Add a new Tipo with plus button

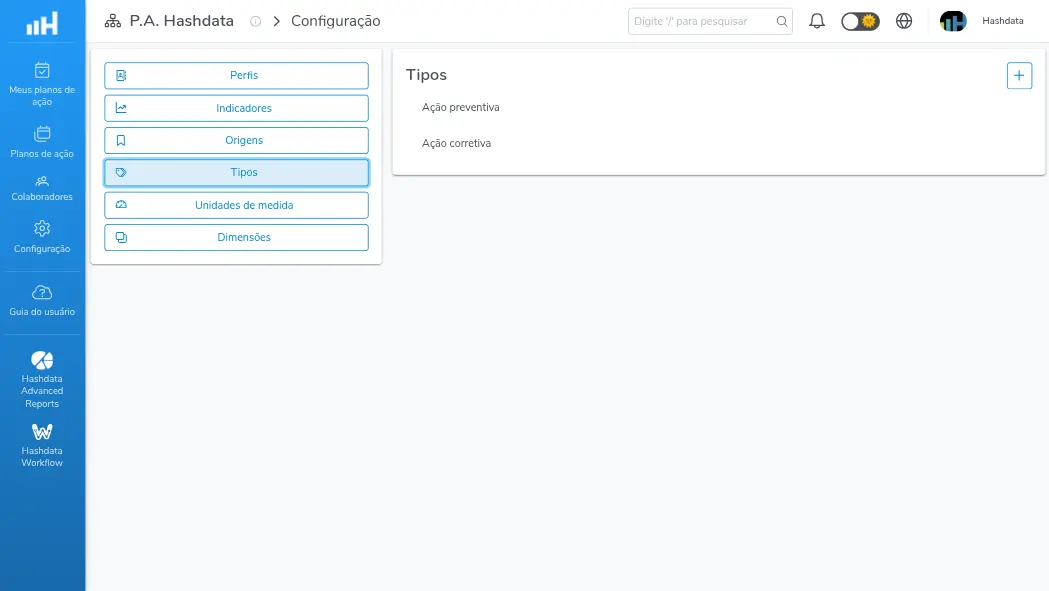[x=1019, y=76]
